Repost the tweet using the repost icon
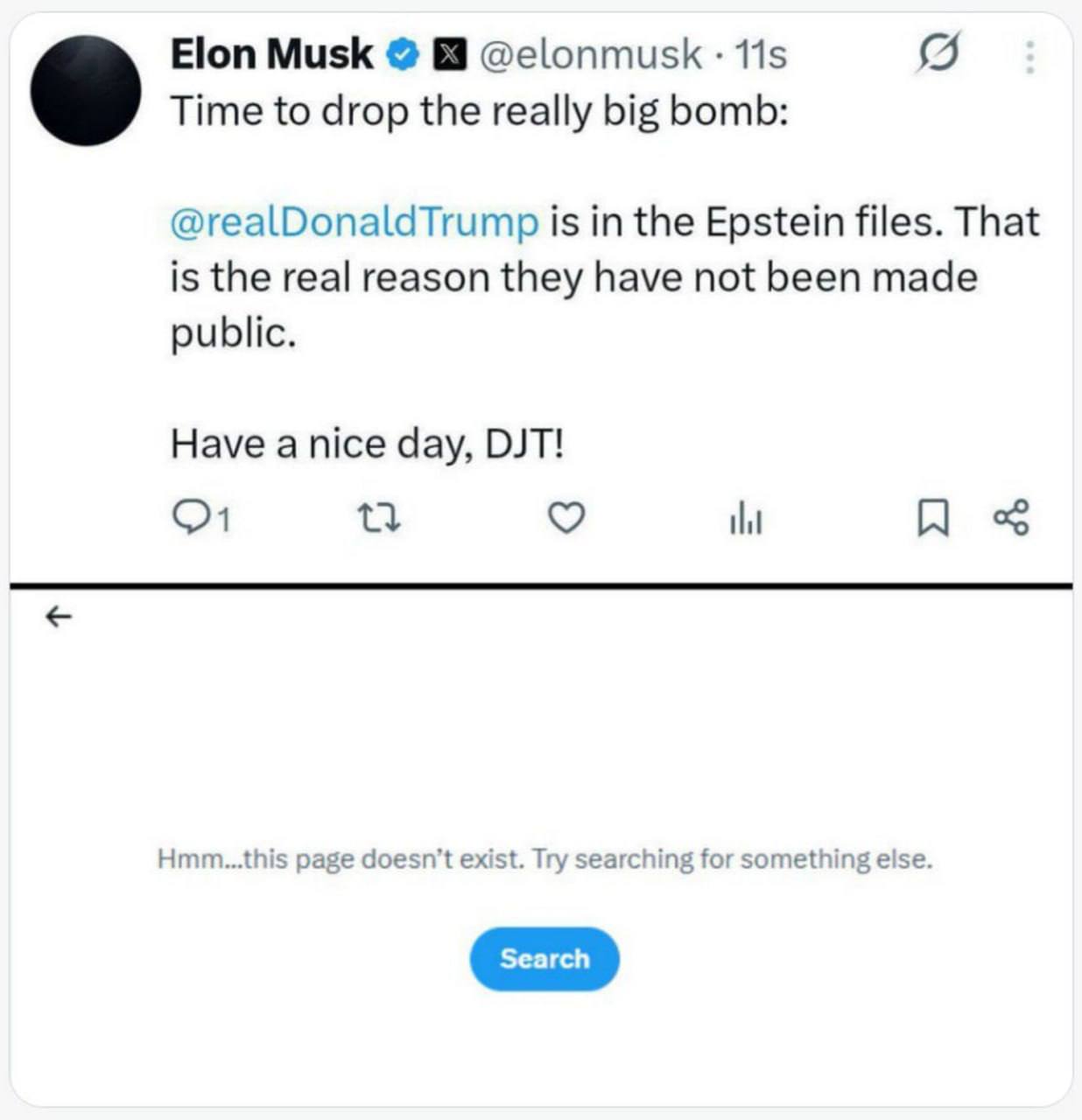This screenshot has width=1082, height=1120. (381, 518)
